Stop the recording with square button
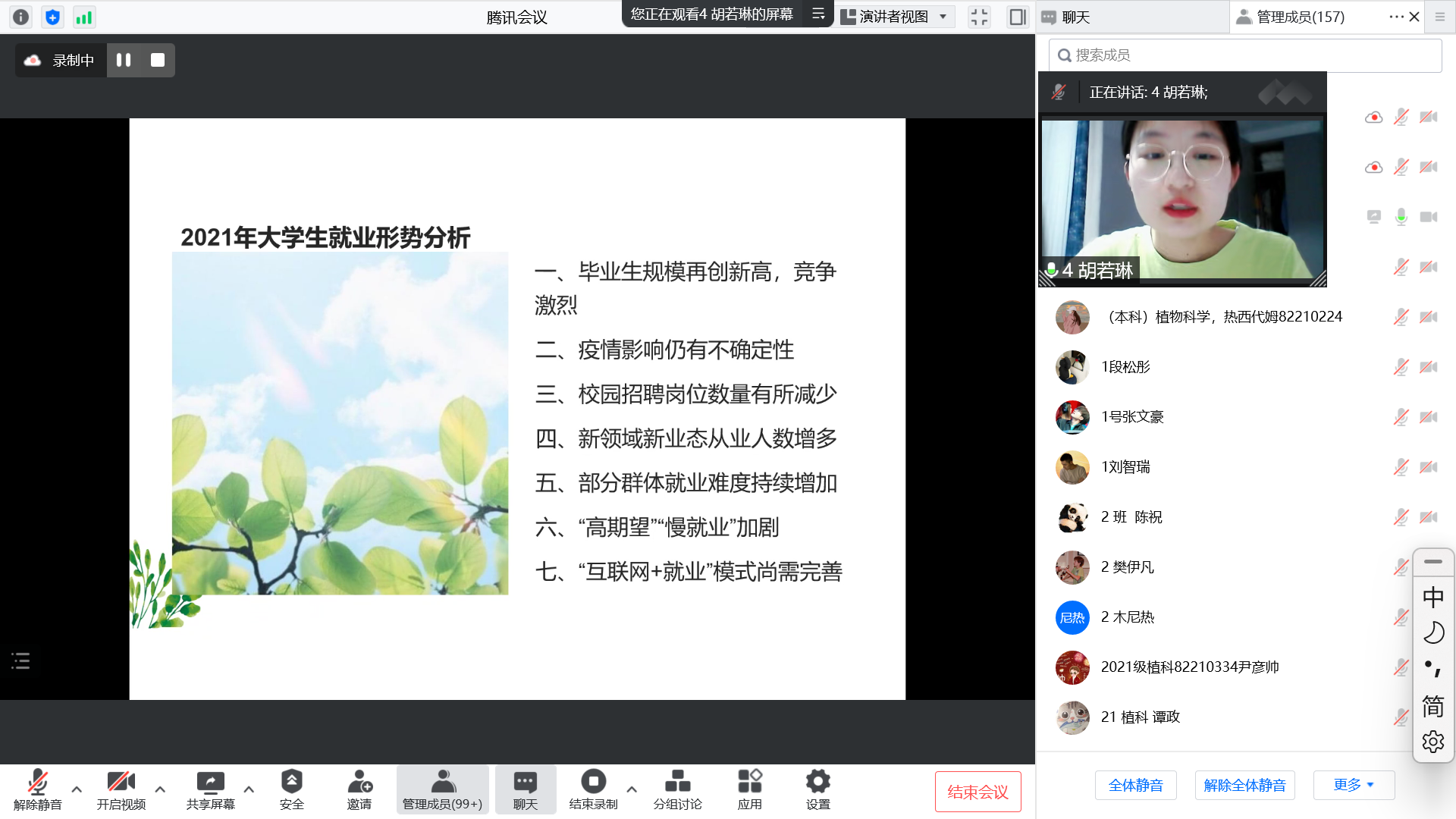Viewport: 1456px width, 819px height. [x=158, y=60]
